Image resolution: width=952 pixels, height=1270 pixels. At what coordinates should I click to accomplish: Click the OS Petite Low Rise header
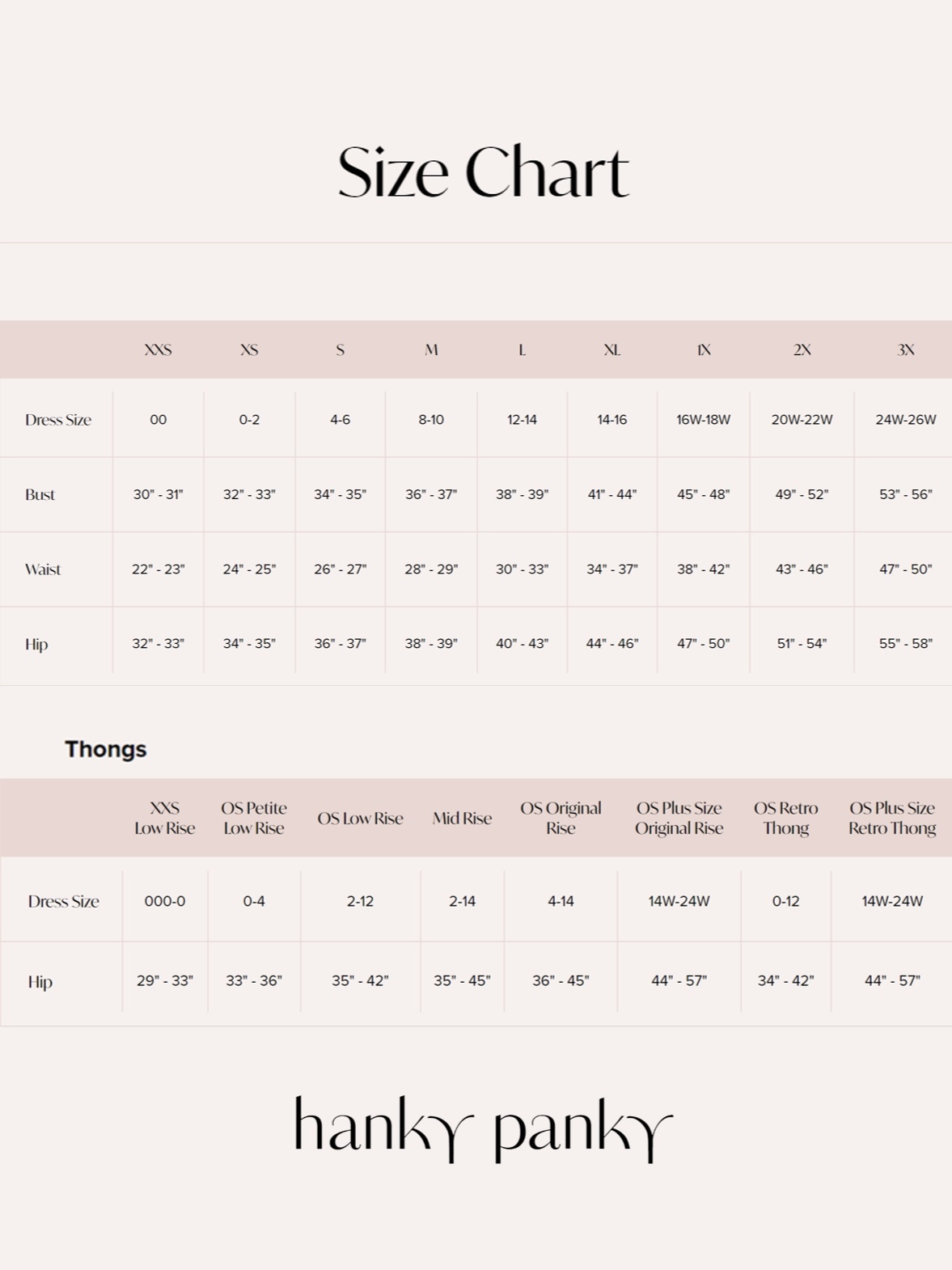[254, 818]
